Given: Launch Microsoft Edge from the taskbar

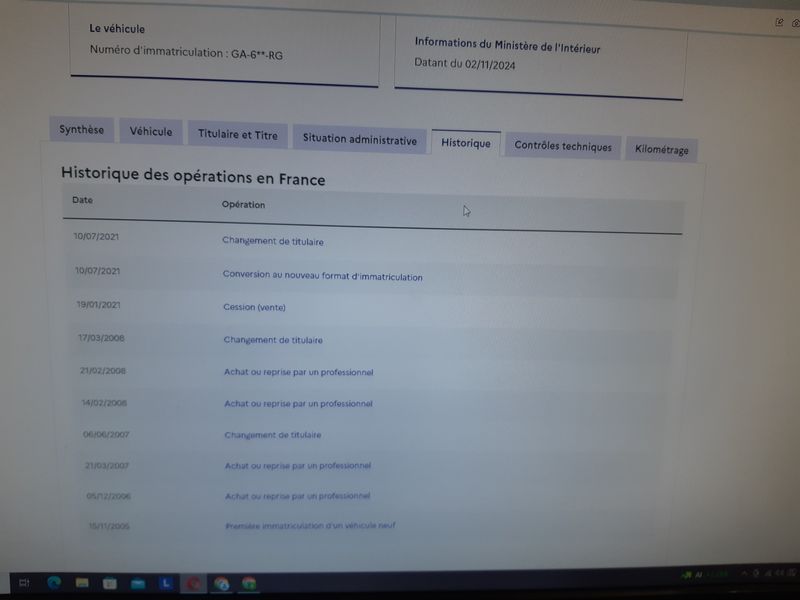Looking at the screenshot, I should pos(54,582).
